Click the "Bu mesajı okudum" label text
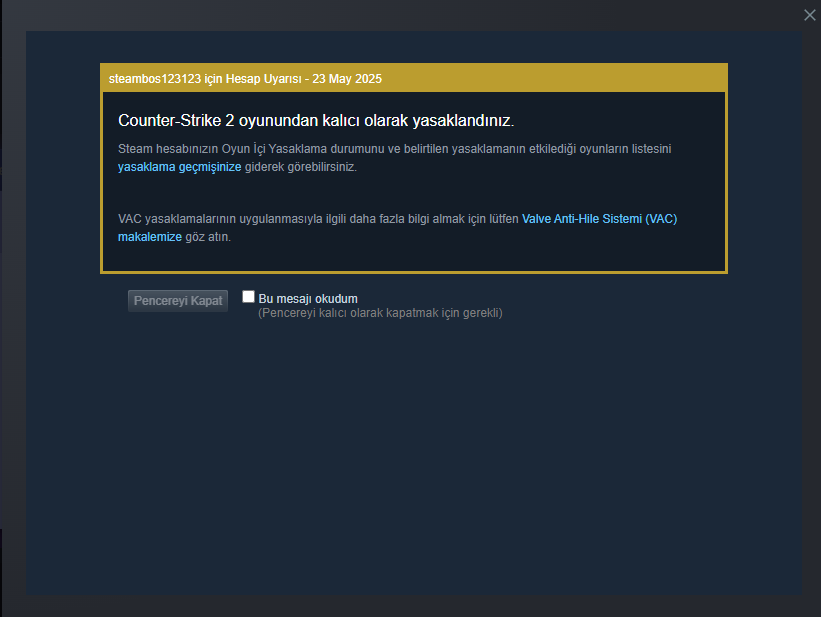Screen dimensions: 821x617 click(308, 299)
